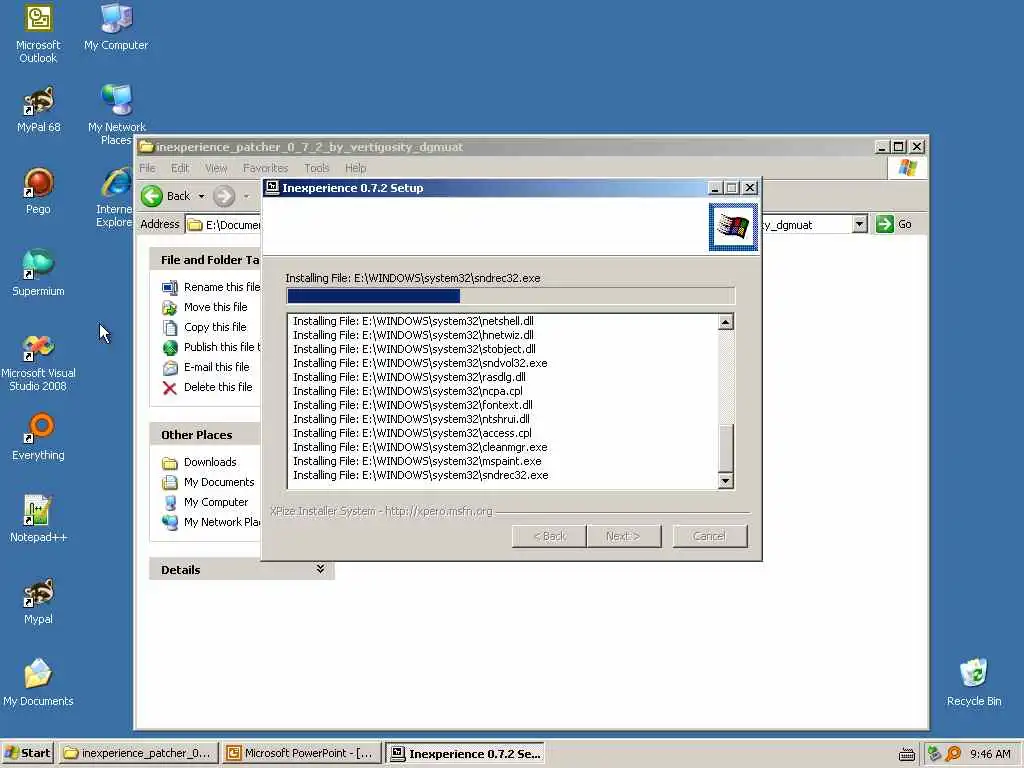Open My Documents link in Other Places
1024x768 pixels.
219,482
